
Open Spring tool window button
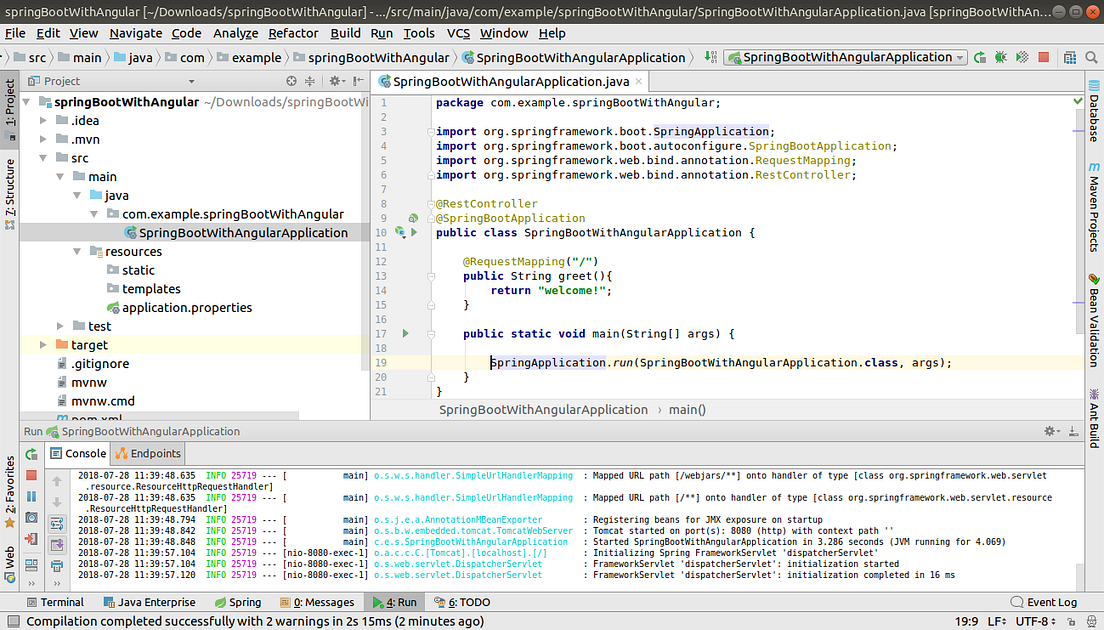tap(238, 603)
